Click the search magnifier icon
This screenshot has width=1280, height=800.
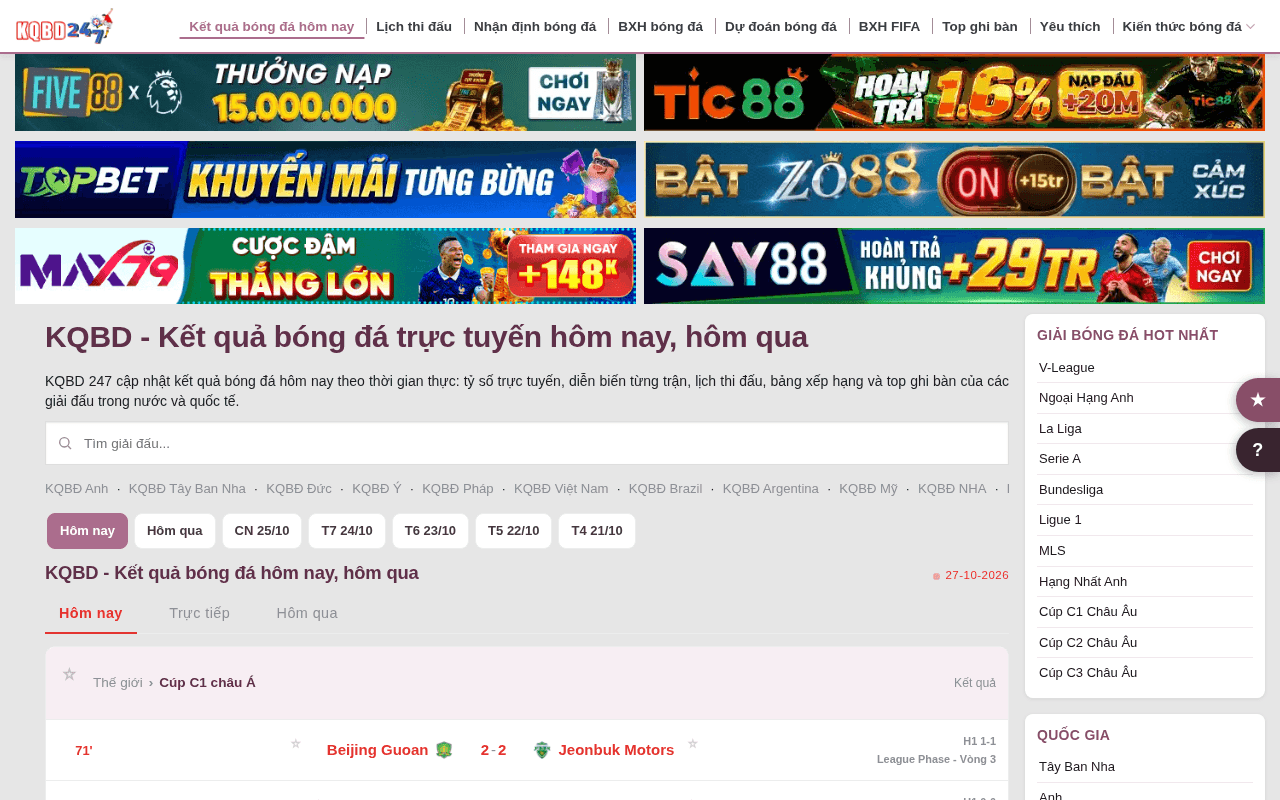pyautogui.click(x=65, y=443)
